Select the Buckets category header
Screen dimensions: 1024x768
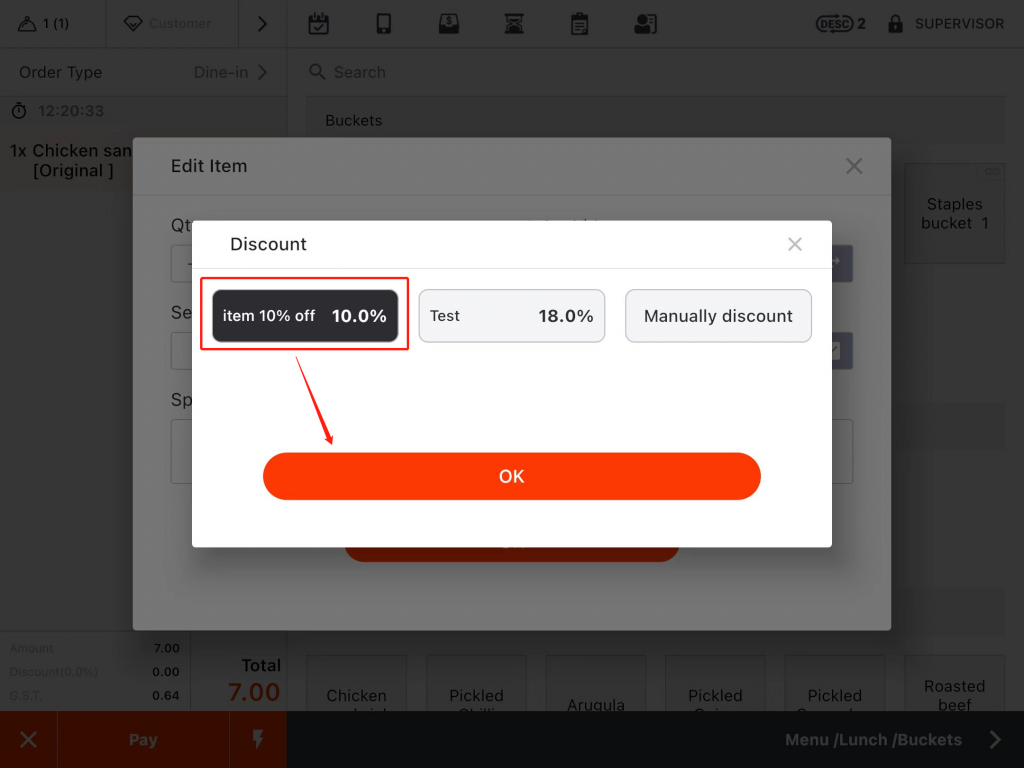(x=656, y=120)
